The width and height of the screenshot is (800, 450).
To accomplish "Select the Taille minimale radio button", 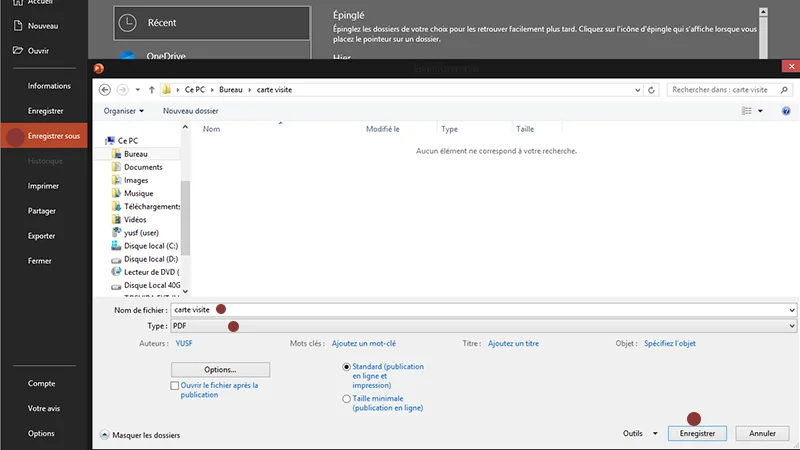I will (346, 399).
